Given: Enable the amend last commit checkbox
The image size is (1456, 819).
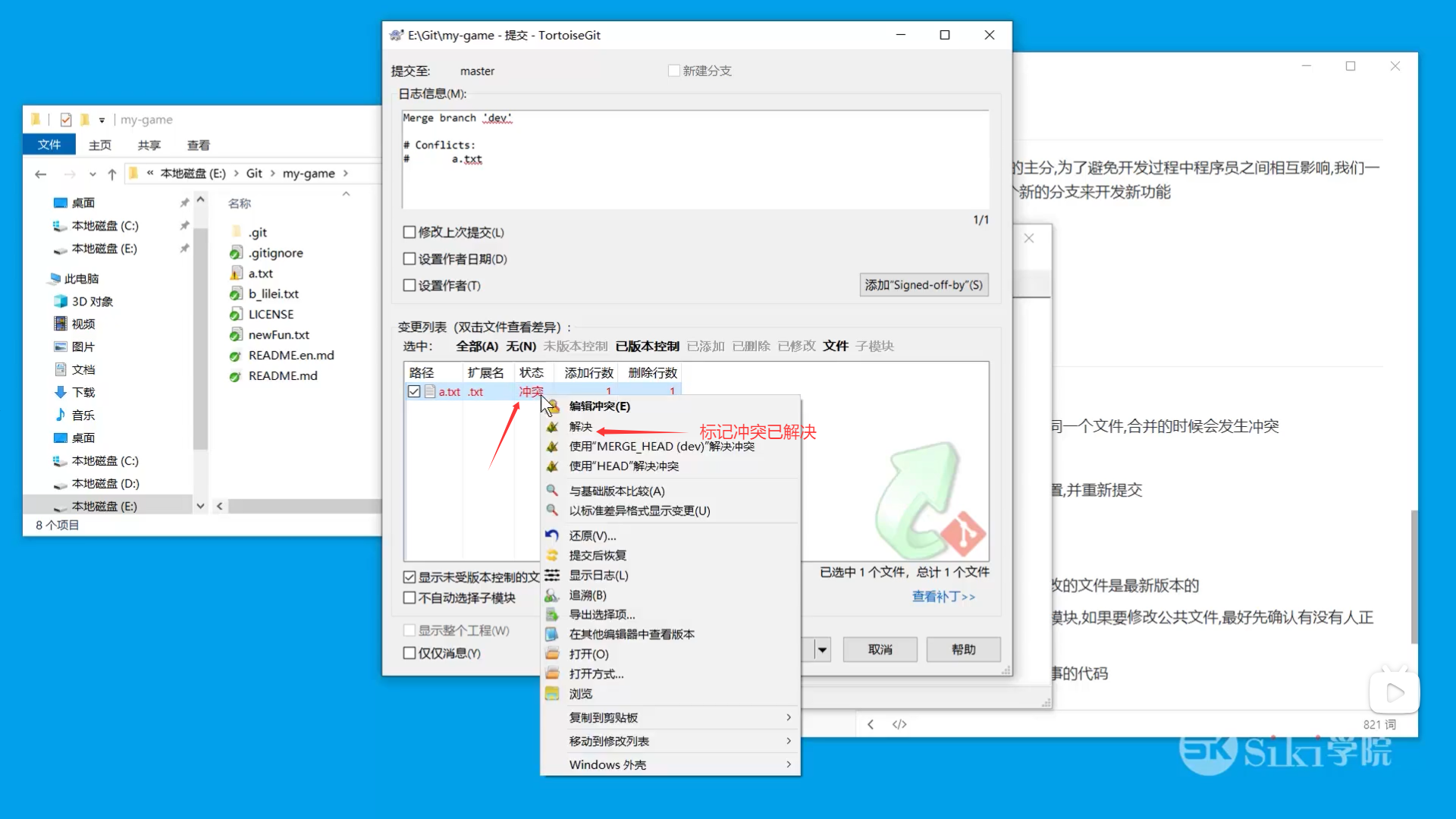Looking at the screenshot, I should 409,232.
